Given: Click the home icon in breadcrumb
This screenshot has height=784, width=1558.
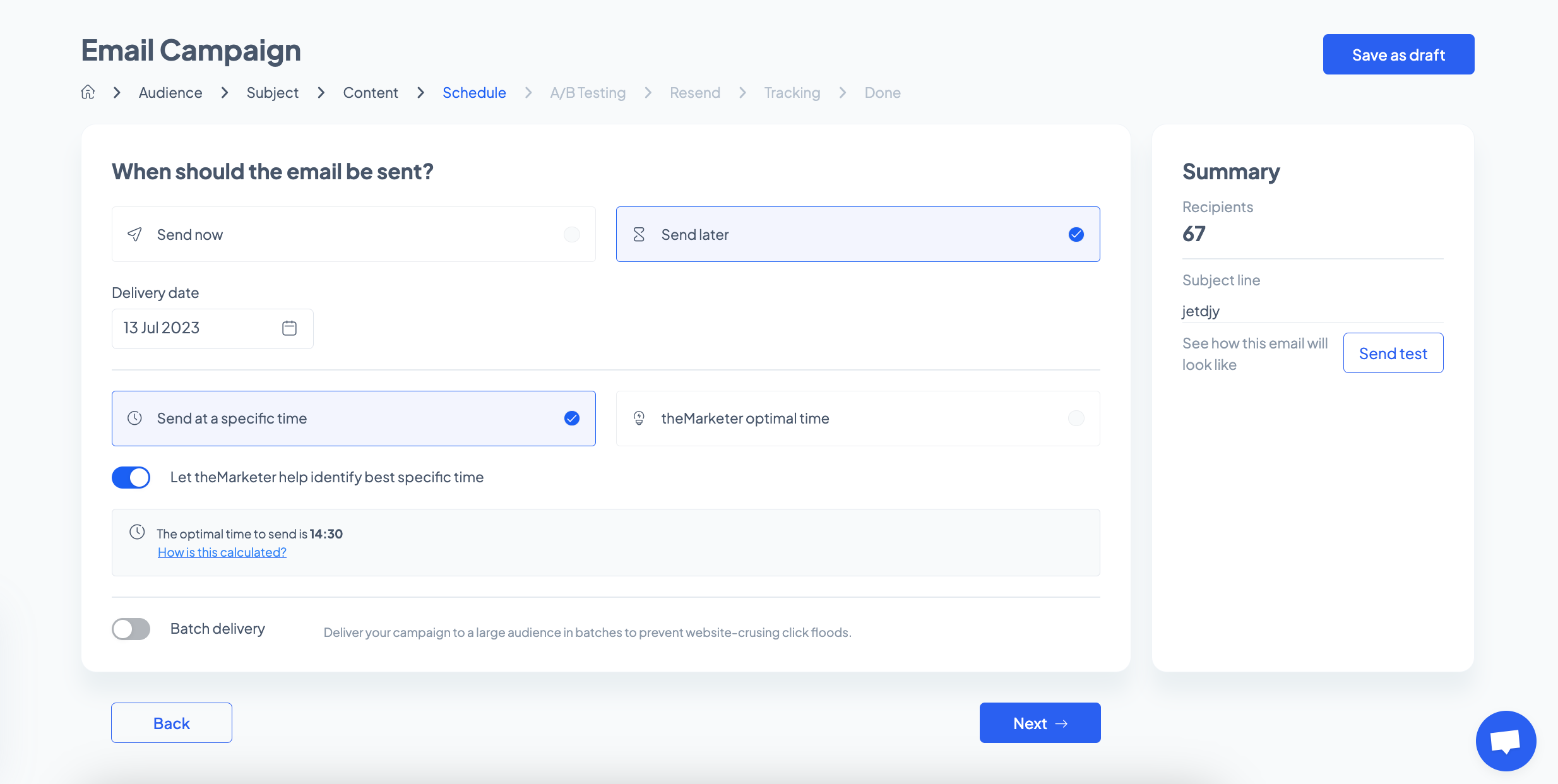Looking at the screenshot, I should tap(88, 92).
